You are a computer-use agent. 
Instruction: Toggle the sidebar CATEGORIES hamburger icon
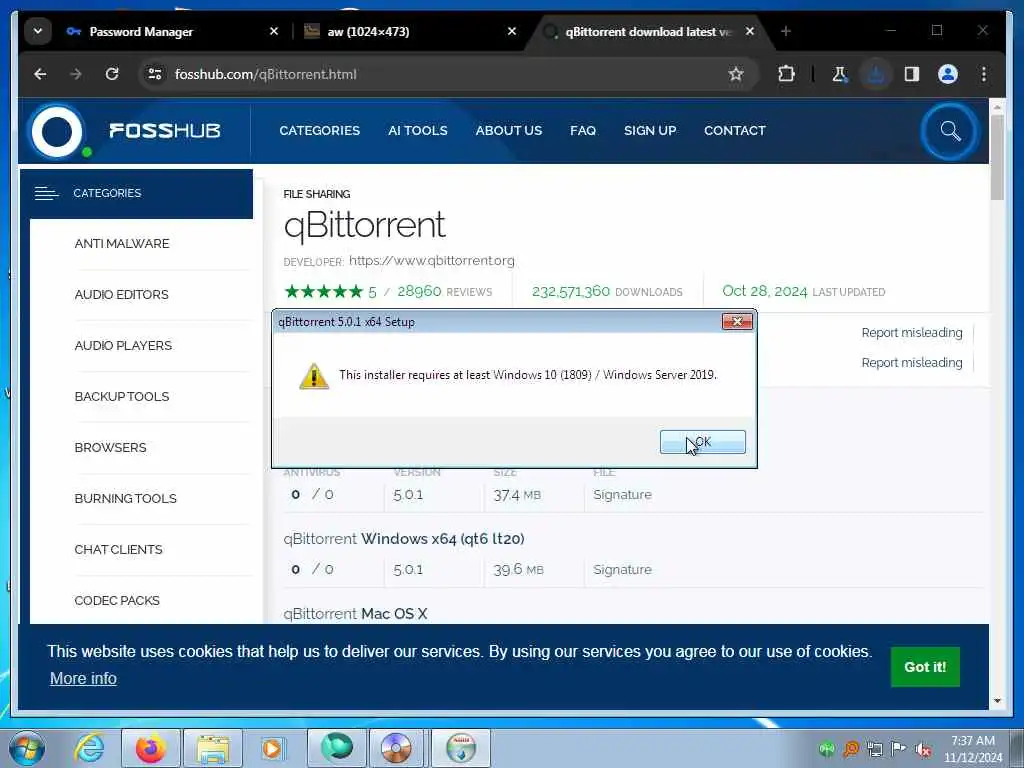[46, 193]
